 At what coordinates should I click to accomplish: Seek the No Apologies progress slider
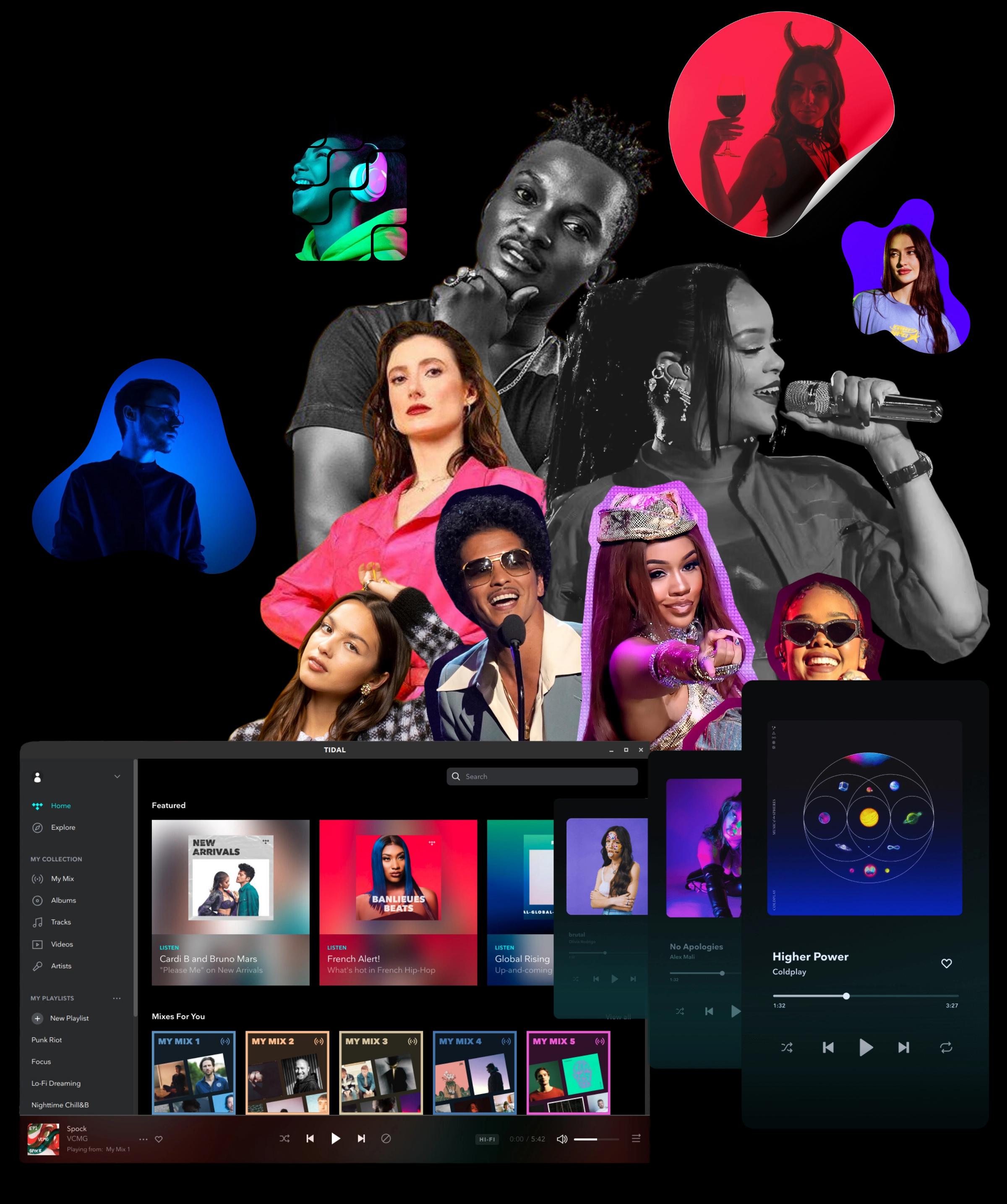pyautogui.click(x=705, y=973)
